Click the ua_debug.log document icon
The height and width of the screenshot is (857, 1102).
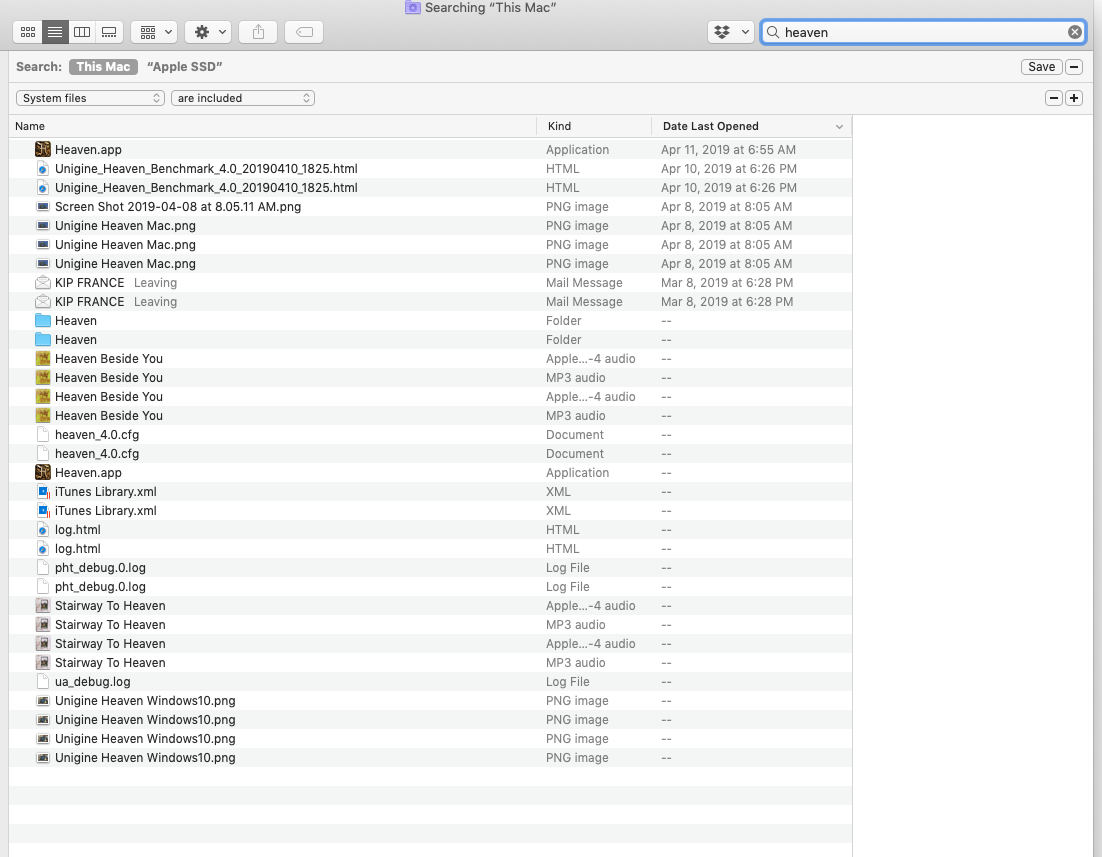coord(43,682)
